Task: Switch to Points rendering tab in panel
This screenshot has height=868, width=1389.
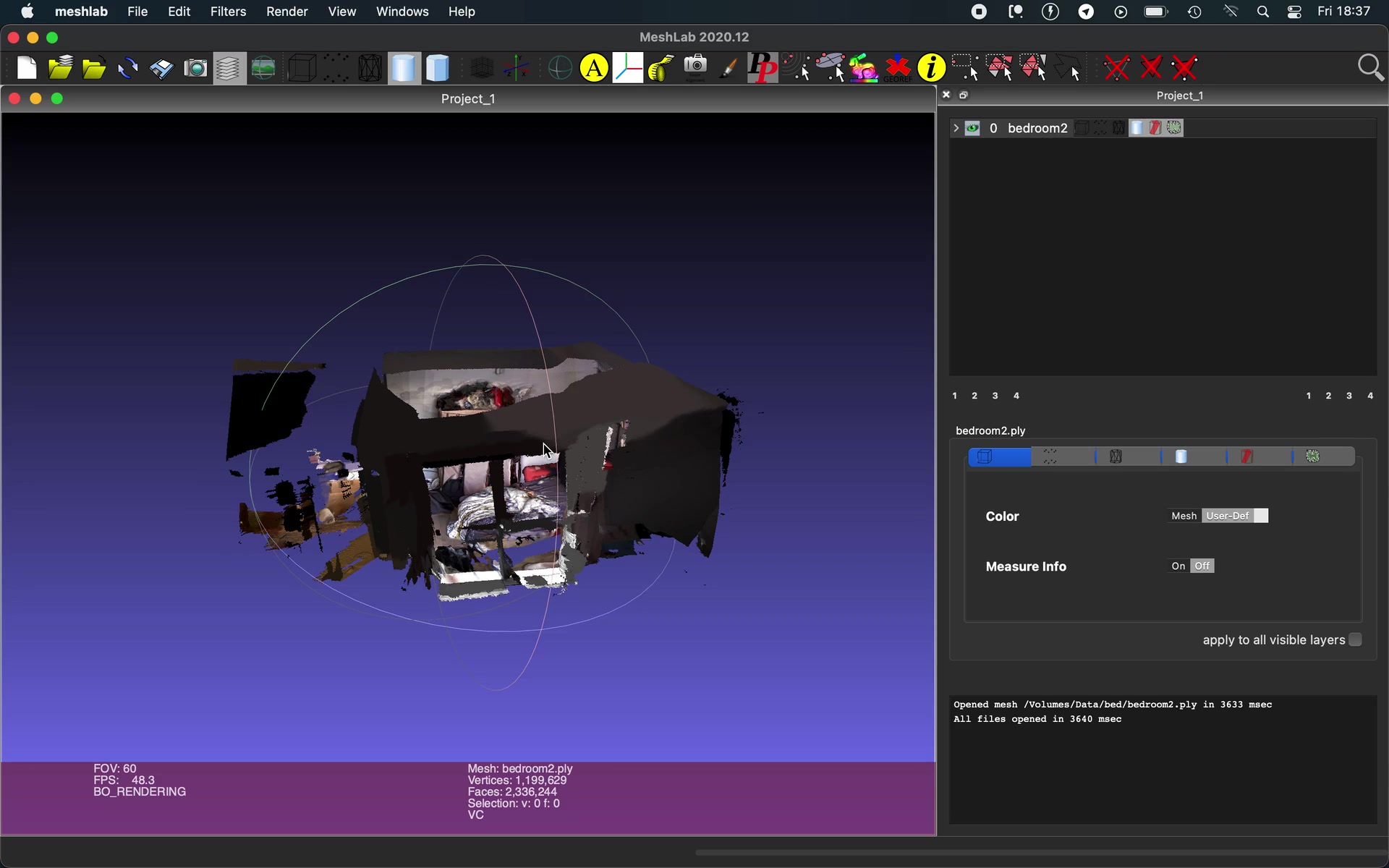Action: 1050,456
